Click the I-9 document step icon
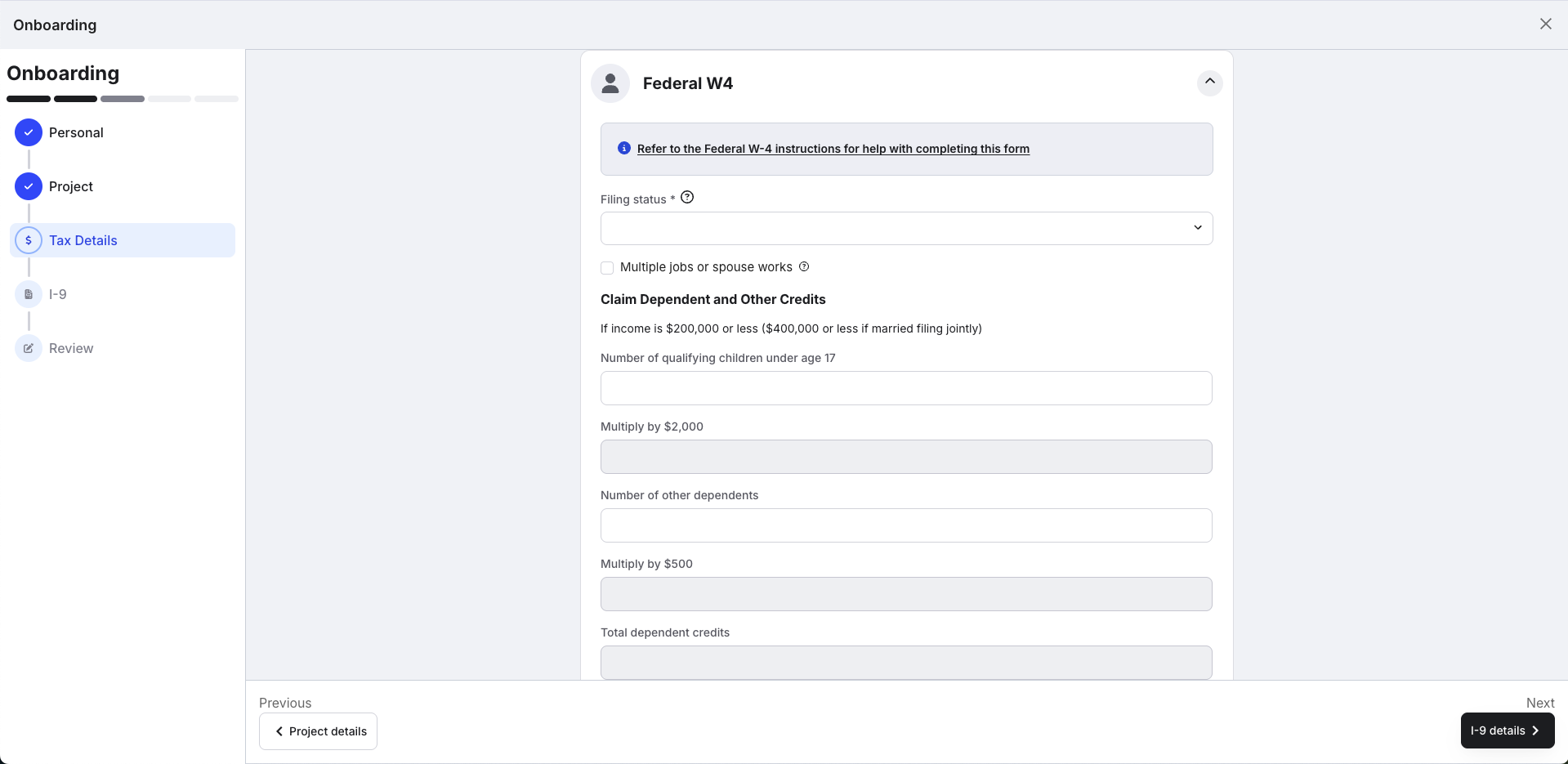 [x=29, y=294]
